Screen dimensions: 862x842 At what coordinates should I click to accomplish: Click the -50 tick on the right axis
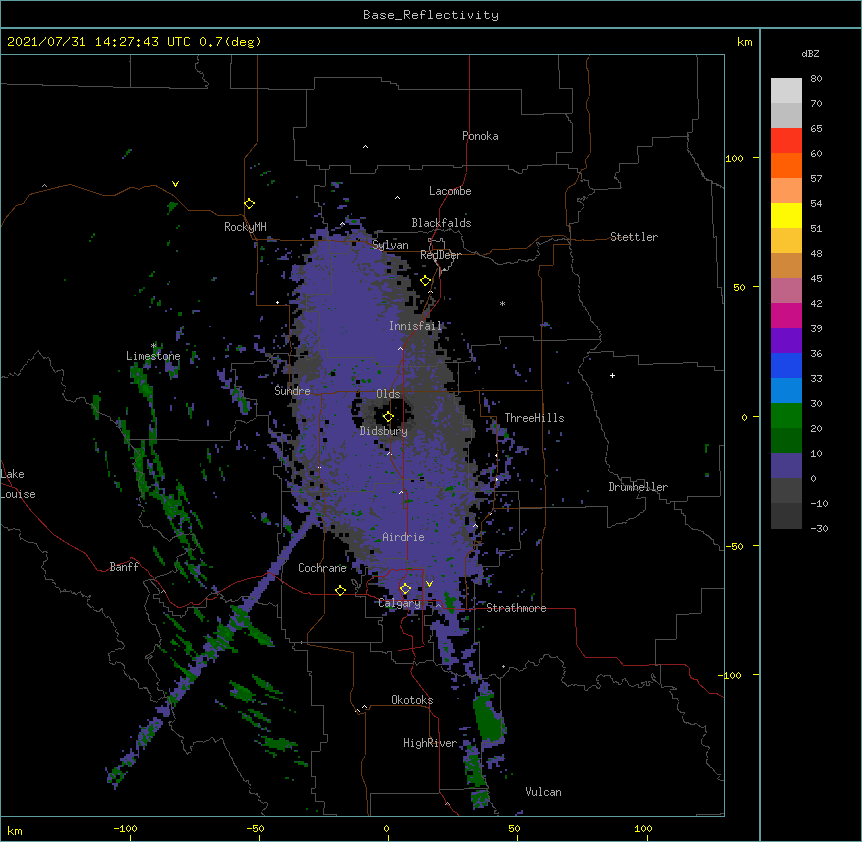(734, 546)
